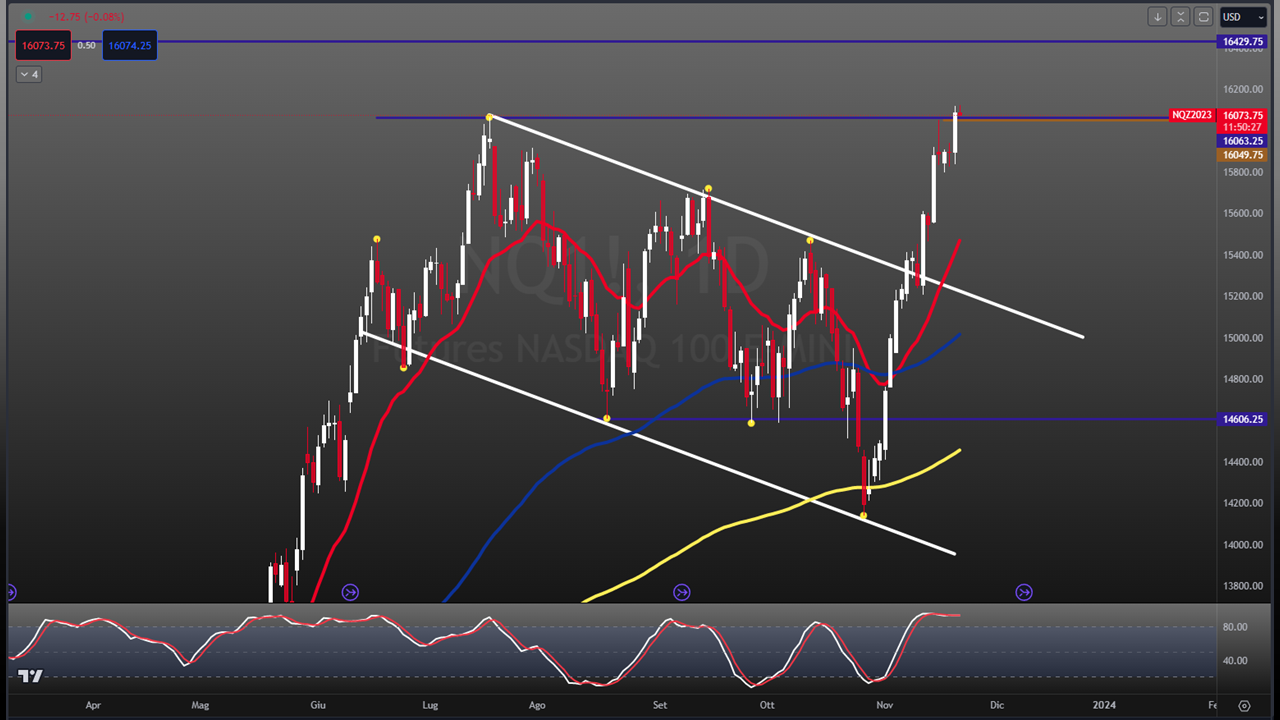Click the 2024 label on time axis
Image resolution: width=1280 pixels, height=720 pixels.
(x=1104, y=705)
